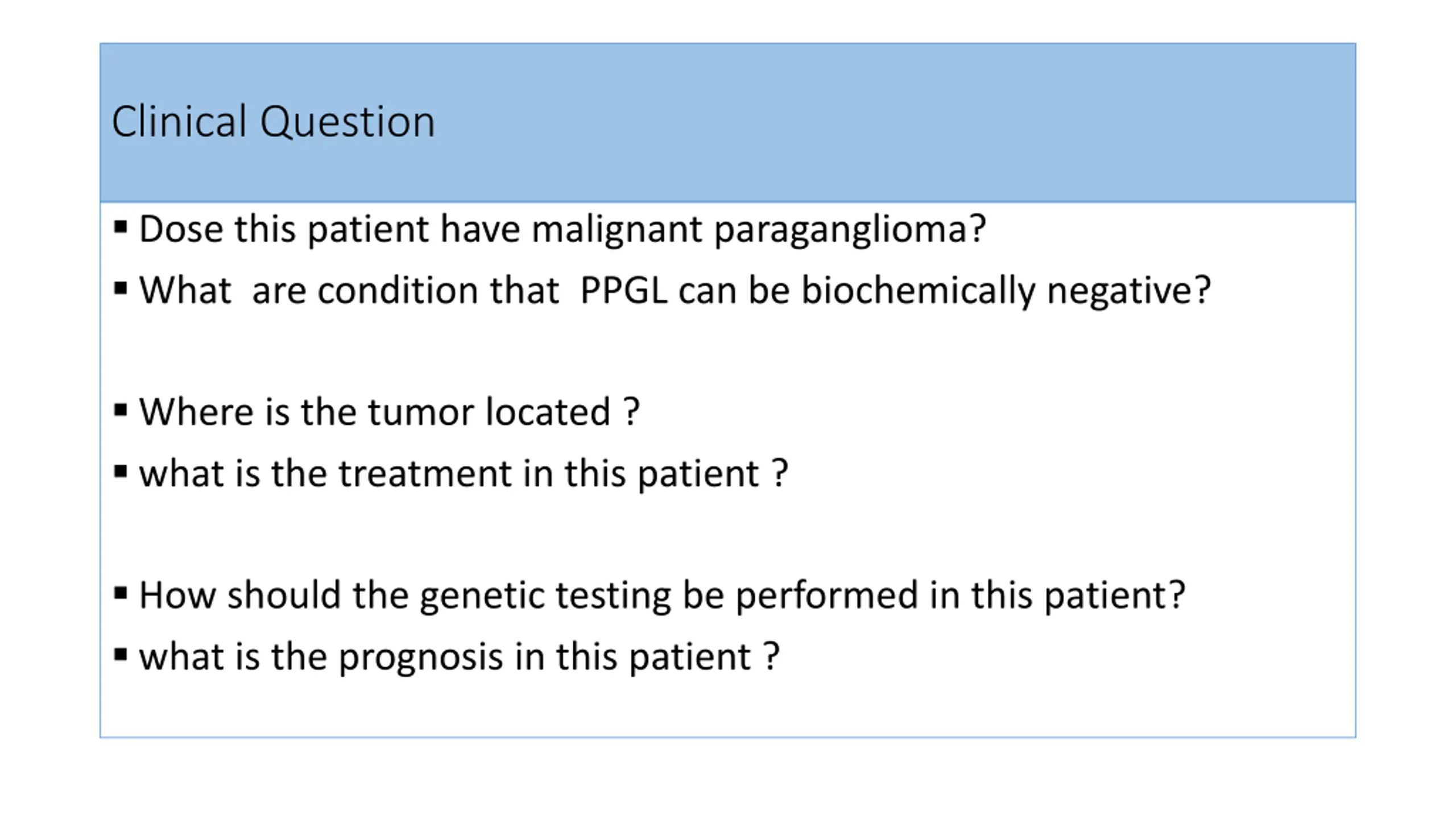Click "Where is the tumor located ?" line

390,411
